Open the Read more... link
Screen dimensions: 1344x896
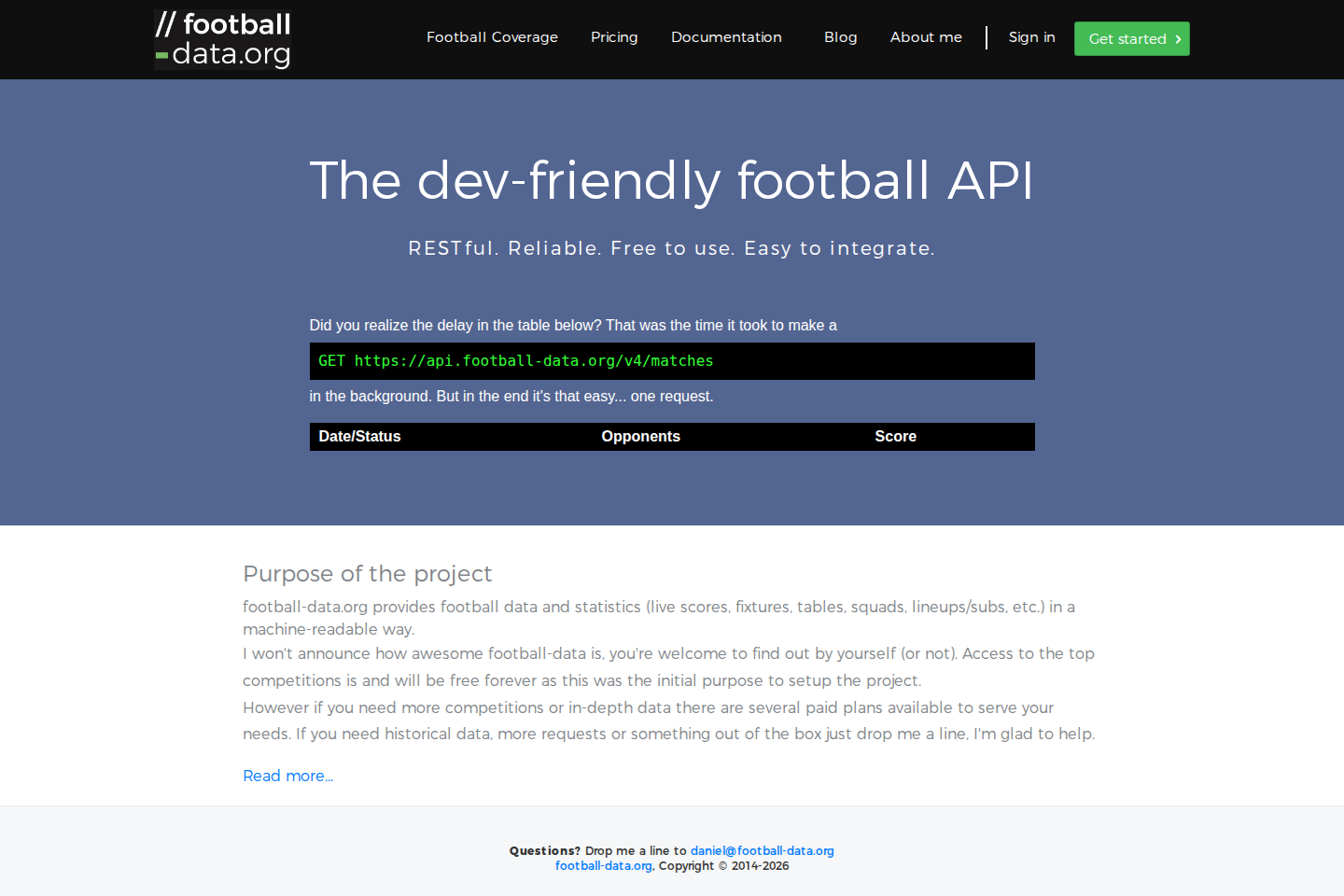click(x=287, y=776)
